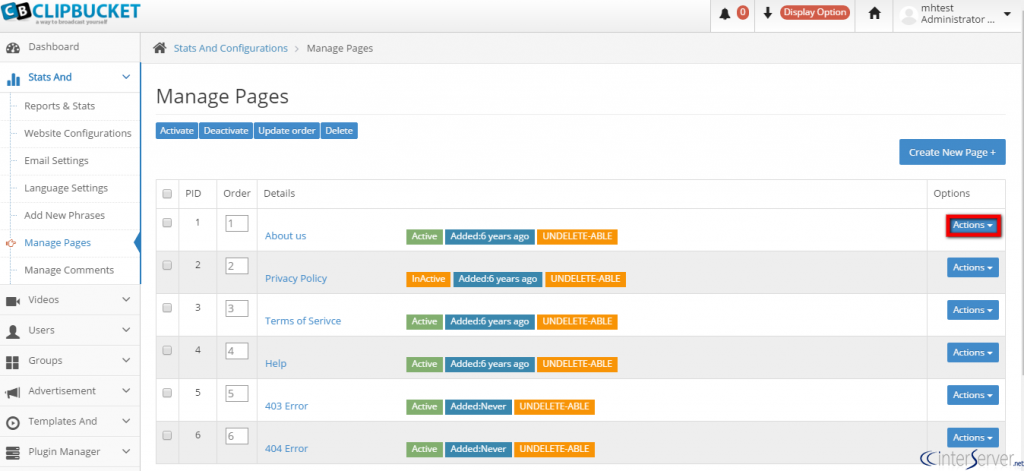This screenshot has height=471, width=1024.
Task: Toggle the select-all checkbox in table header
Action: pos(167,194)
